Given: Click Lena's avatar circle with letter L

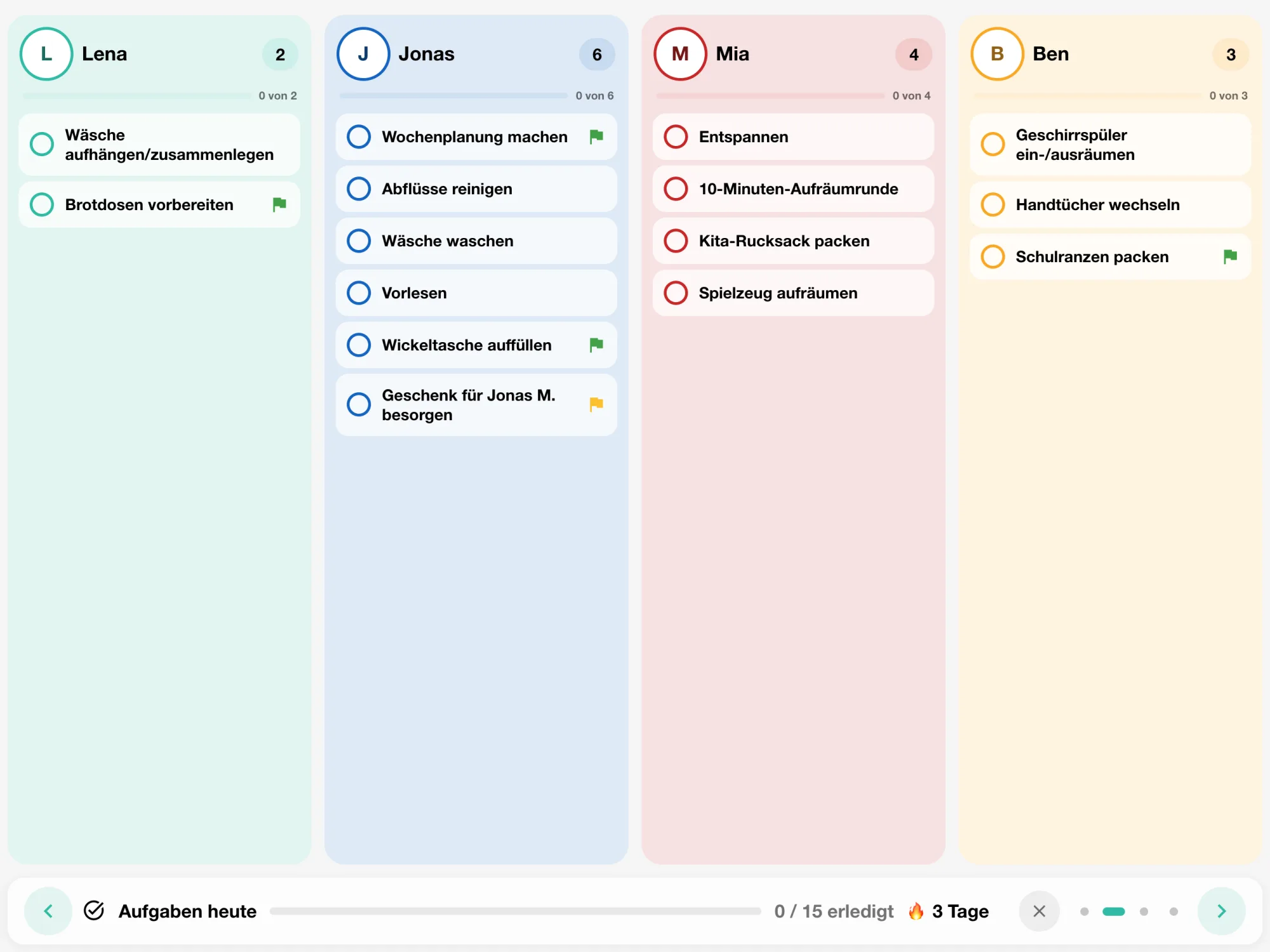Looking at the screenshot, I should [x=46, y=54].
